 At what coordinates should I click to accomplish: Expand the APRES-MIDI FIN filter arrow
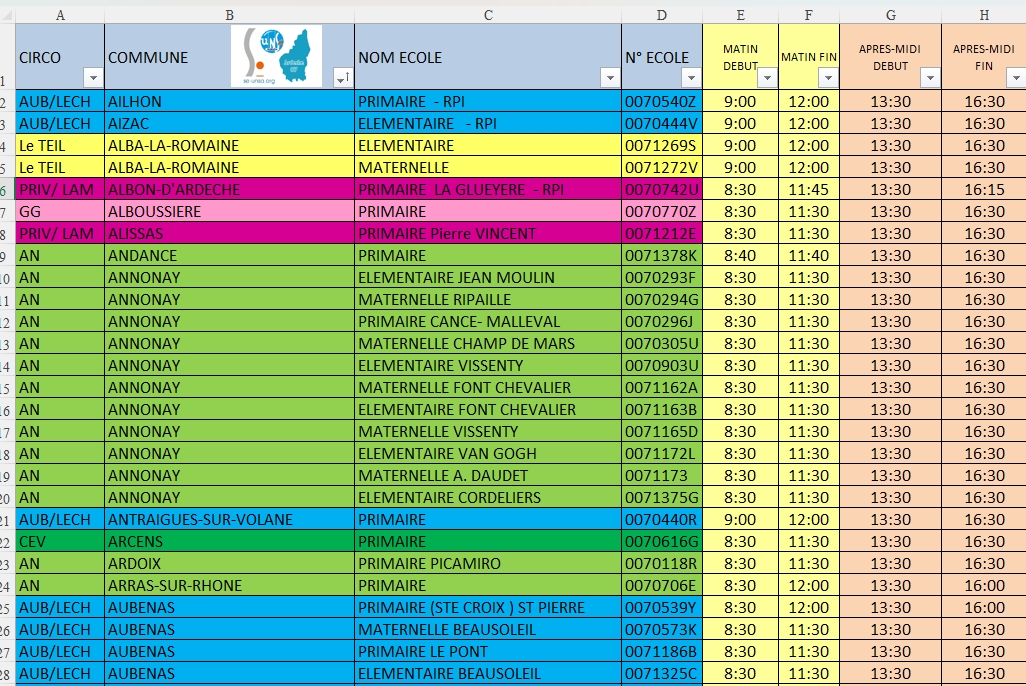click(x=1017, y=78)
